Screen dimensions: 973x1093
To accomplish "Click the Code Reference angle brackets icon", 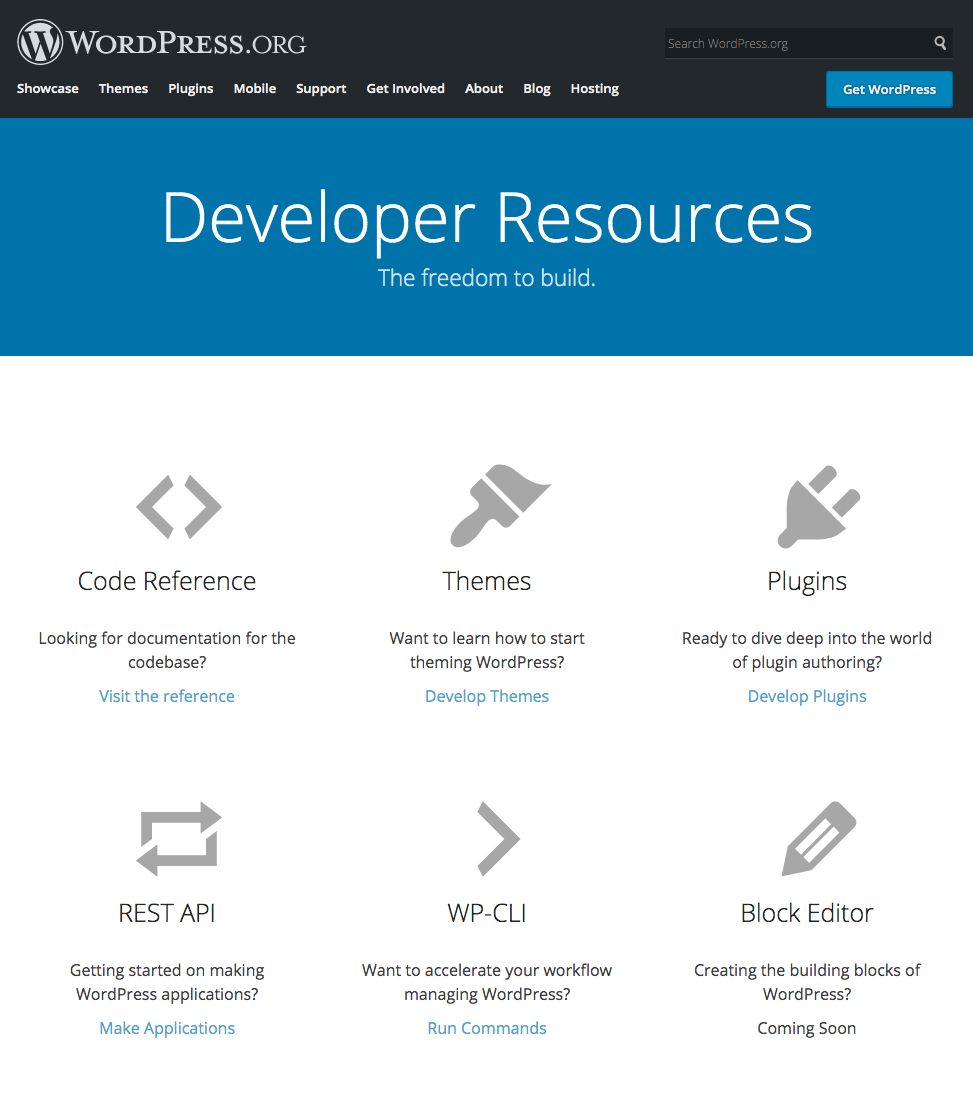I will coord(179,507).
